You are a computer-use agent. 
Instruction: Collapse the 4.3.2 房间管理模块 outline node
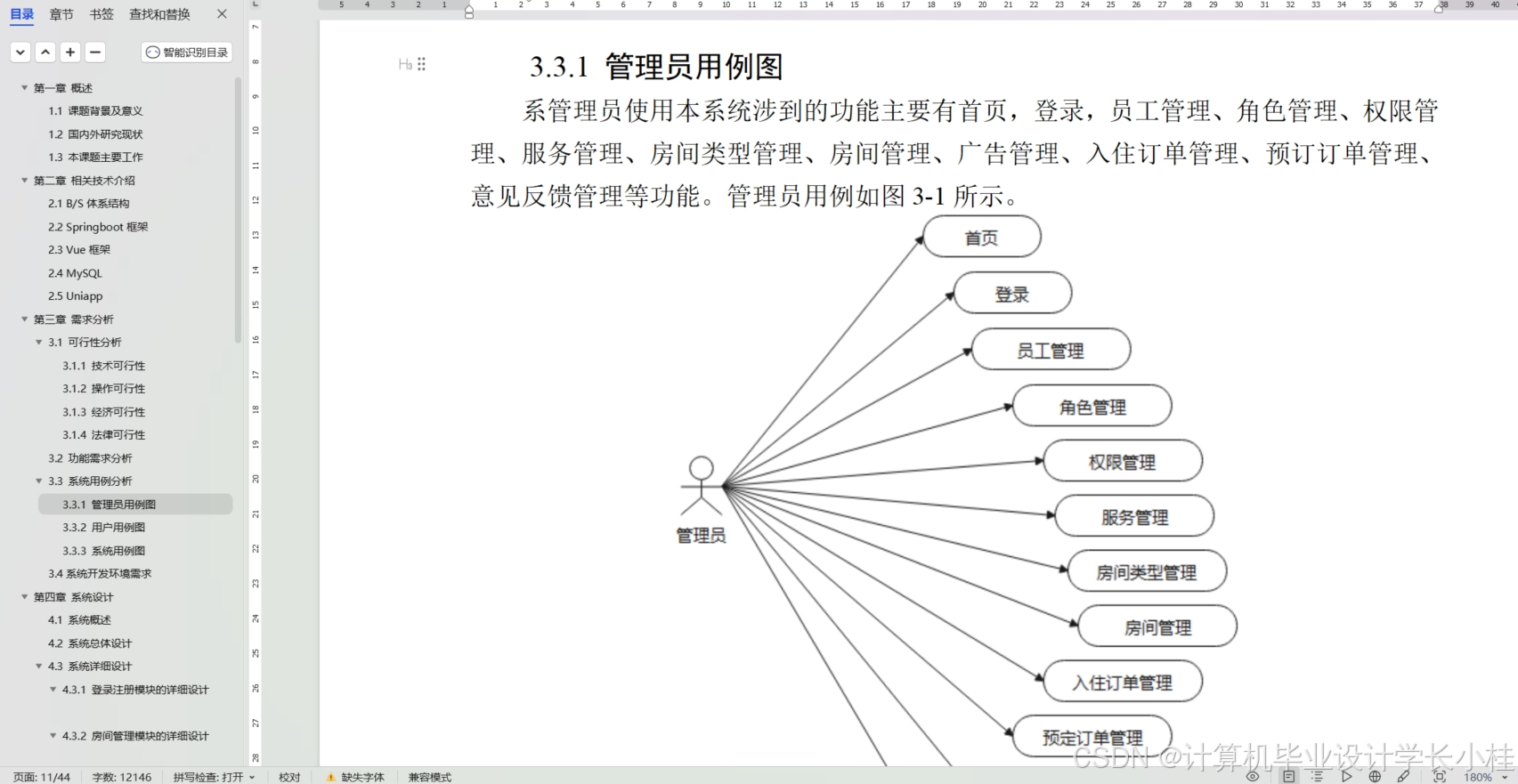53,735
